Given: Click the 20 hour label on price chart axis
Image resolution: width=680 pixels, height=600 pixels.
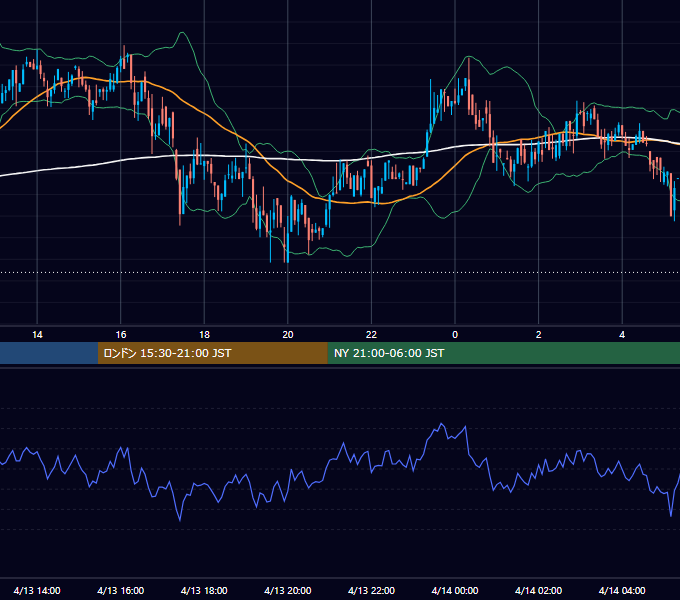Looking at the screenshot, I should click(x=288, y=335).
